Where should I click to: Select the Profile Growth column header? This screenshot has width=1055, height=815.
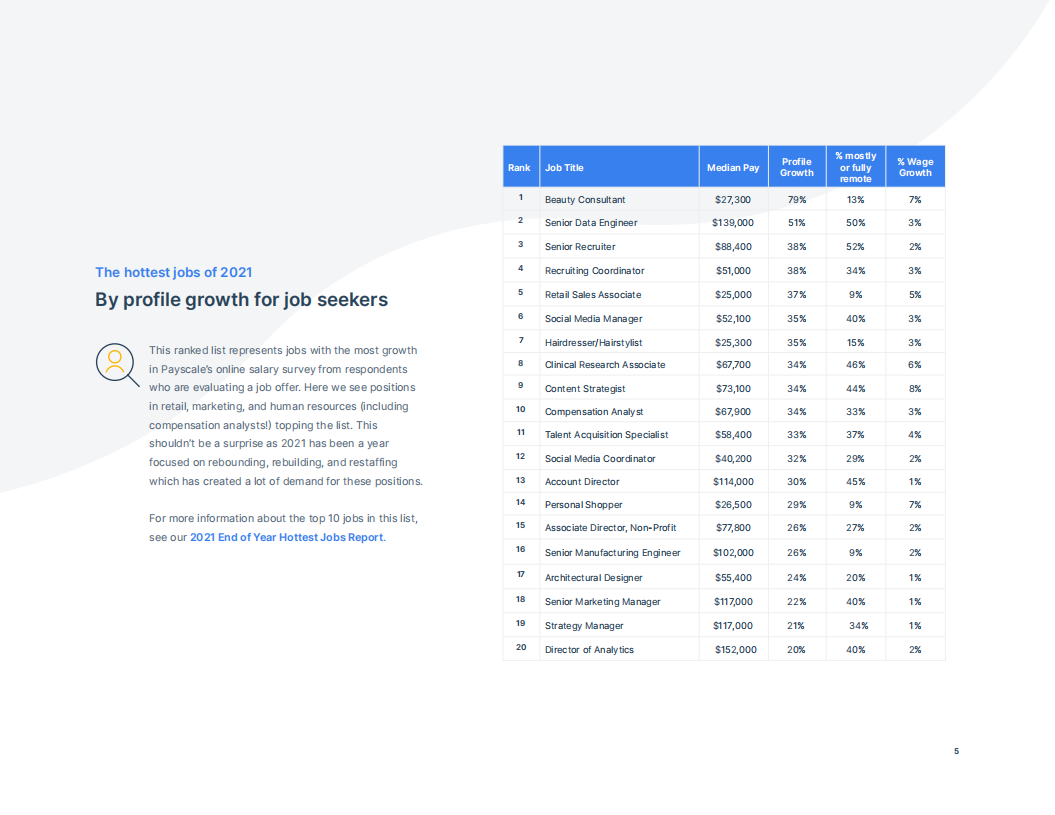point(797,167)
